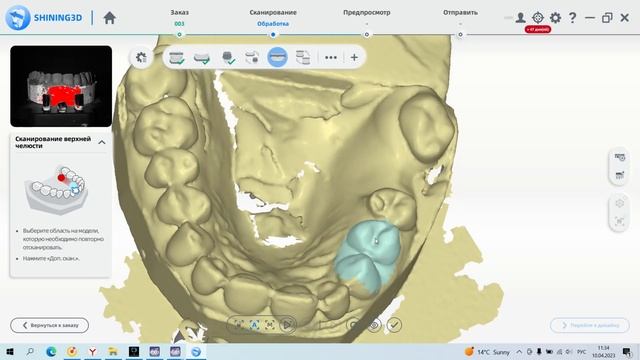Click the greyed next-step button bottom right

(589, 325)
